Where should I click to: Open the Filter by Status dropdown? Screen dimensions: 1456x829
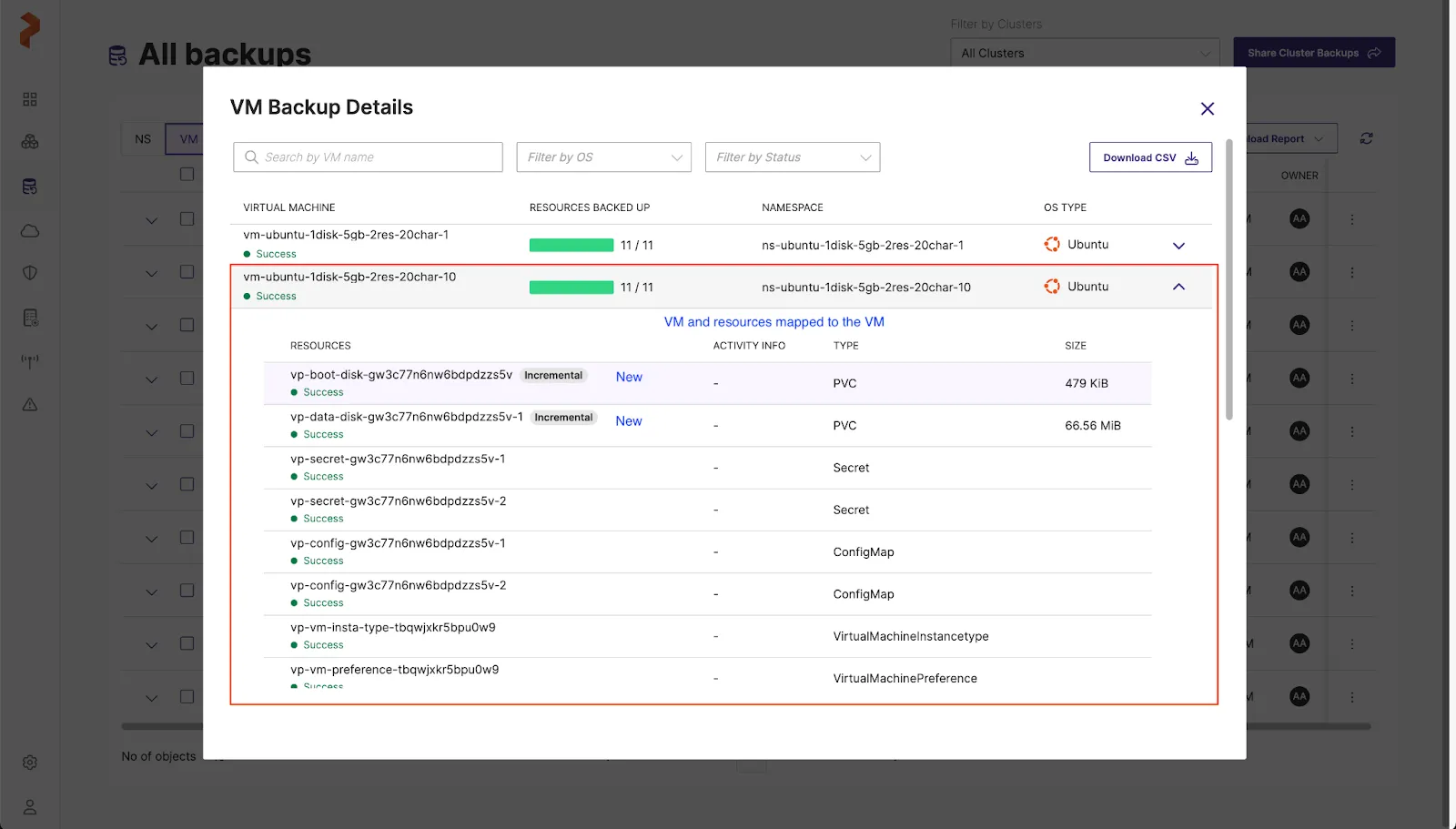792,157
